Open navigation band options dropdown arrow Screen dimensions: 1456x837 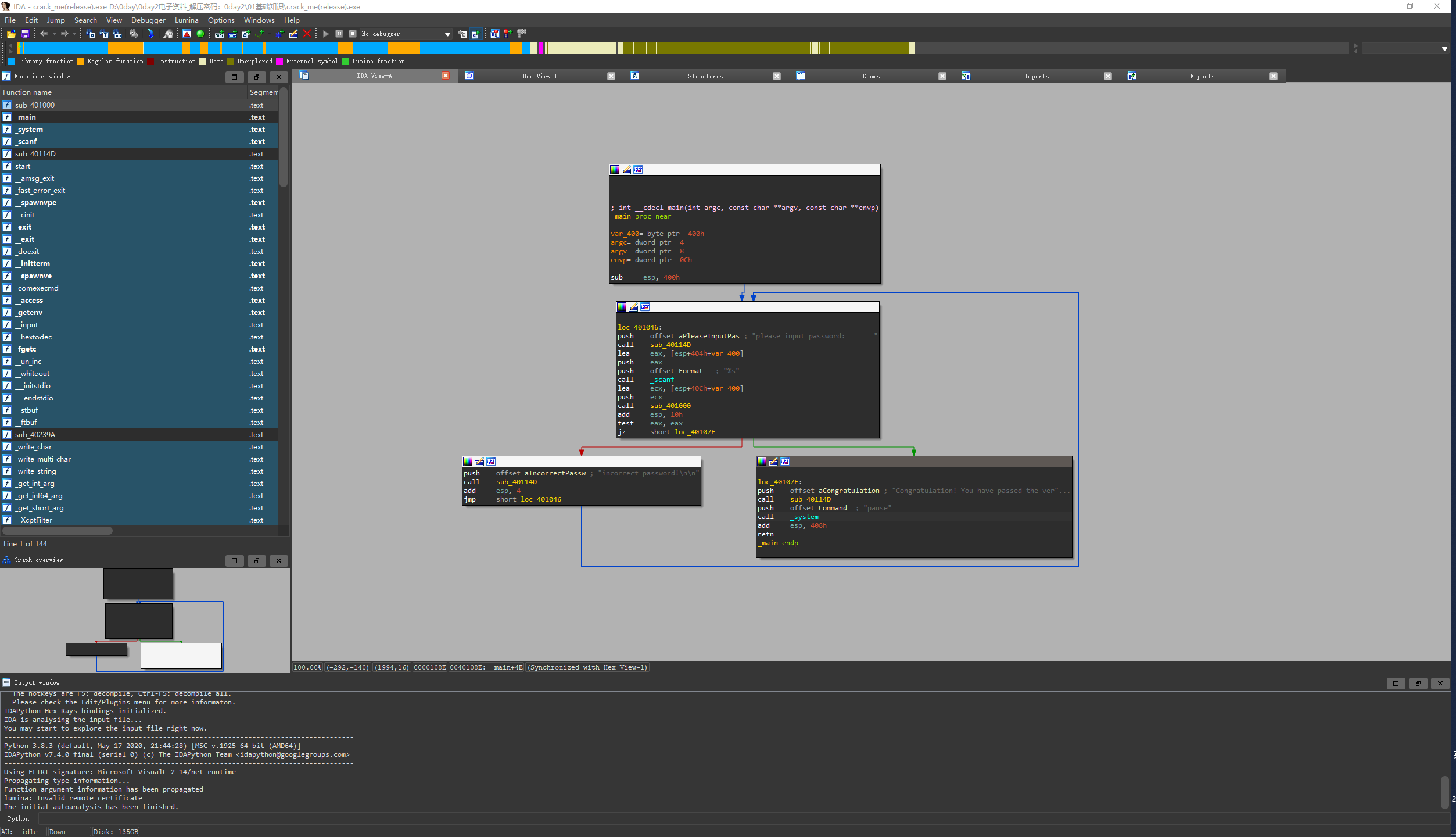pyautogui.click(x=1444, y=49)
